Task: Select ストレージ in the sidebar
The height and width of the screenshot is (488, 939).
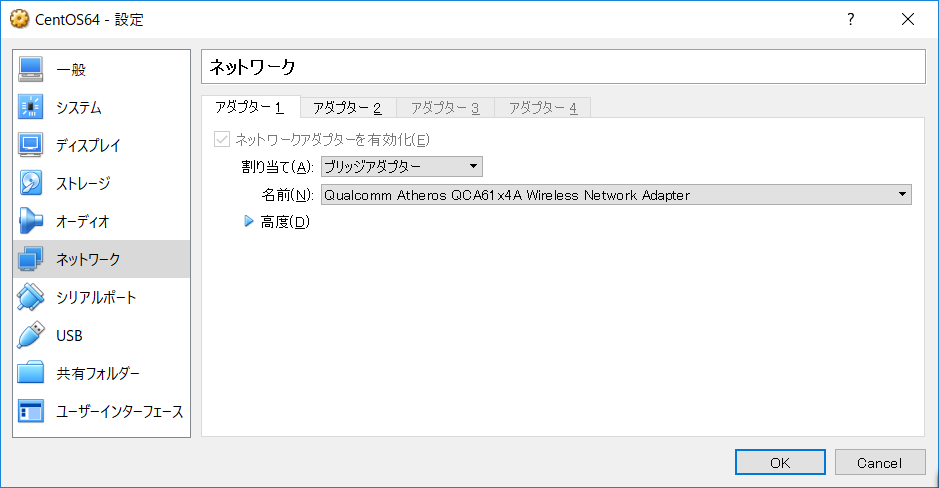Action: coord(101,183)
